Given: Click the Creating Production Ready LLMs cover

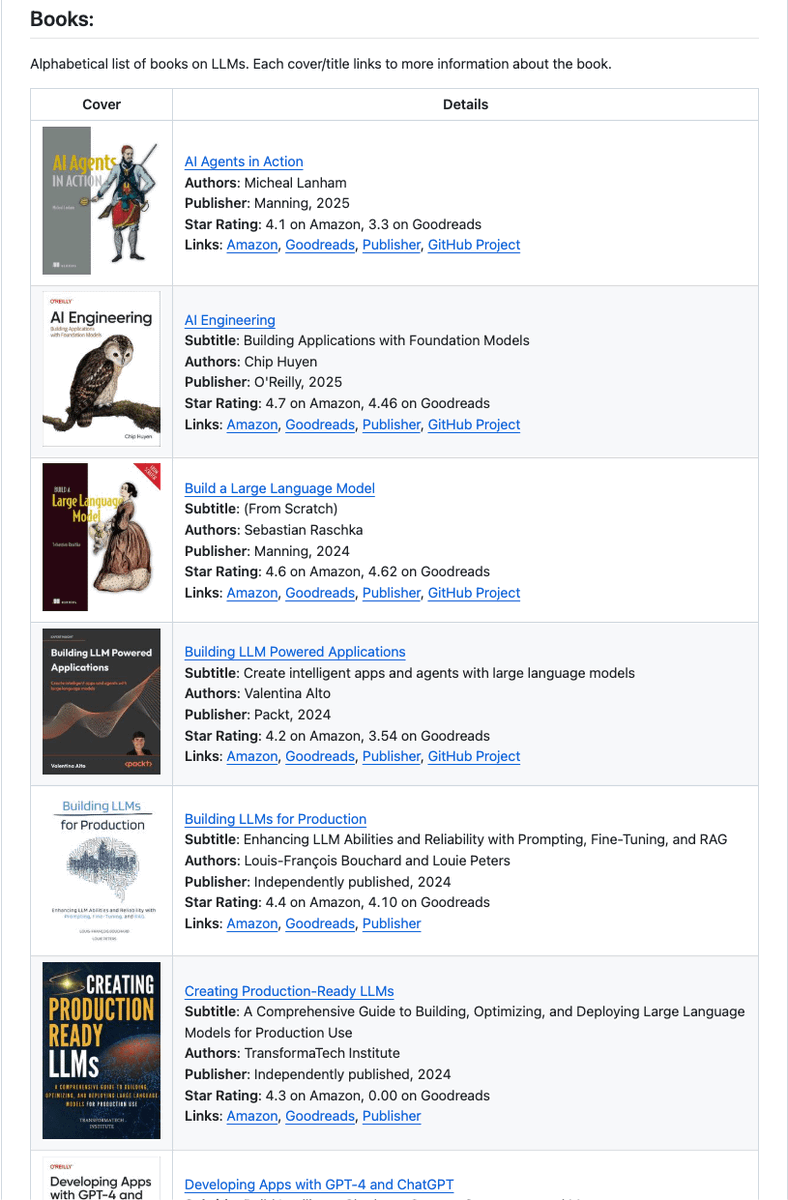Looking at the screenshot, I should [x=101, y=1050].
